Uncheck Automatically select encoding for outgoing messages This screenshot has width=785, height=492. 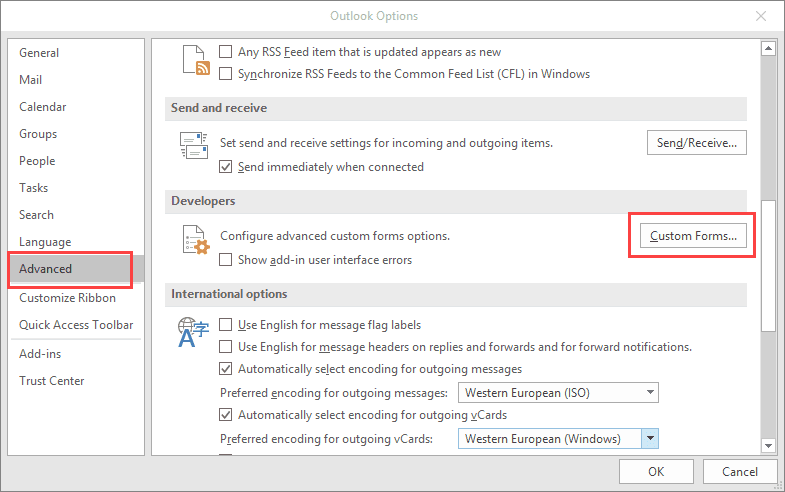pos(226,369)
